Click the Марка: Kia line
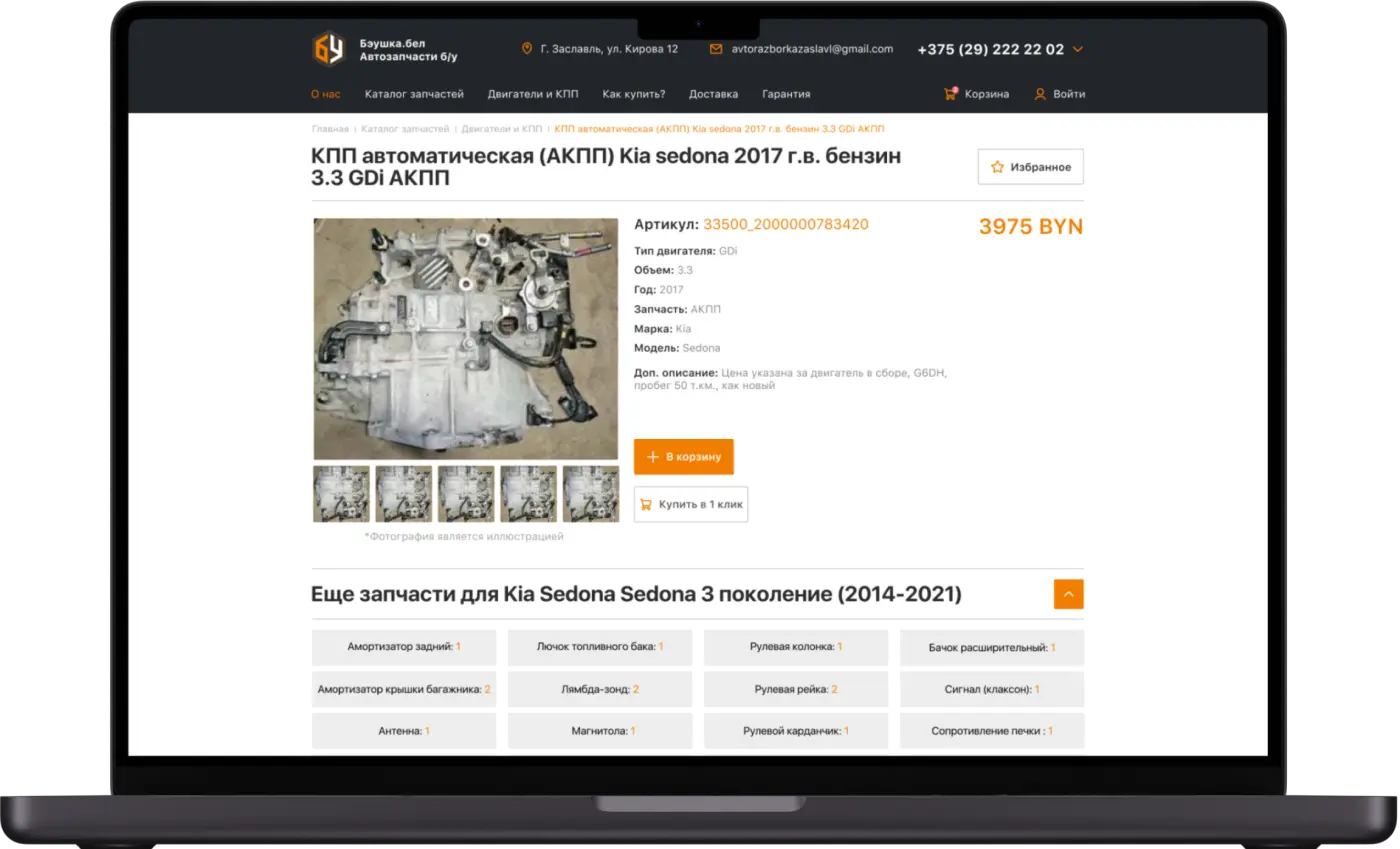The image size is (1400, 849). coord(662,329)
